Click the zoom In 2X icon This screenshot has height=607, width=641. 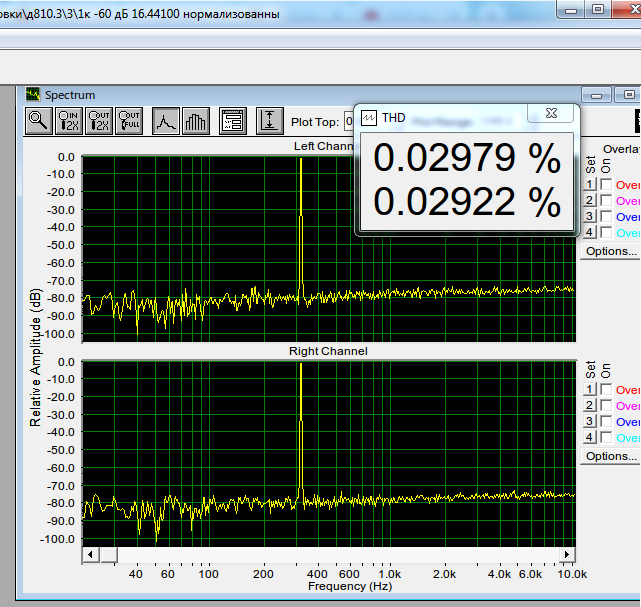coord(69,121)
